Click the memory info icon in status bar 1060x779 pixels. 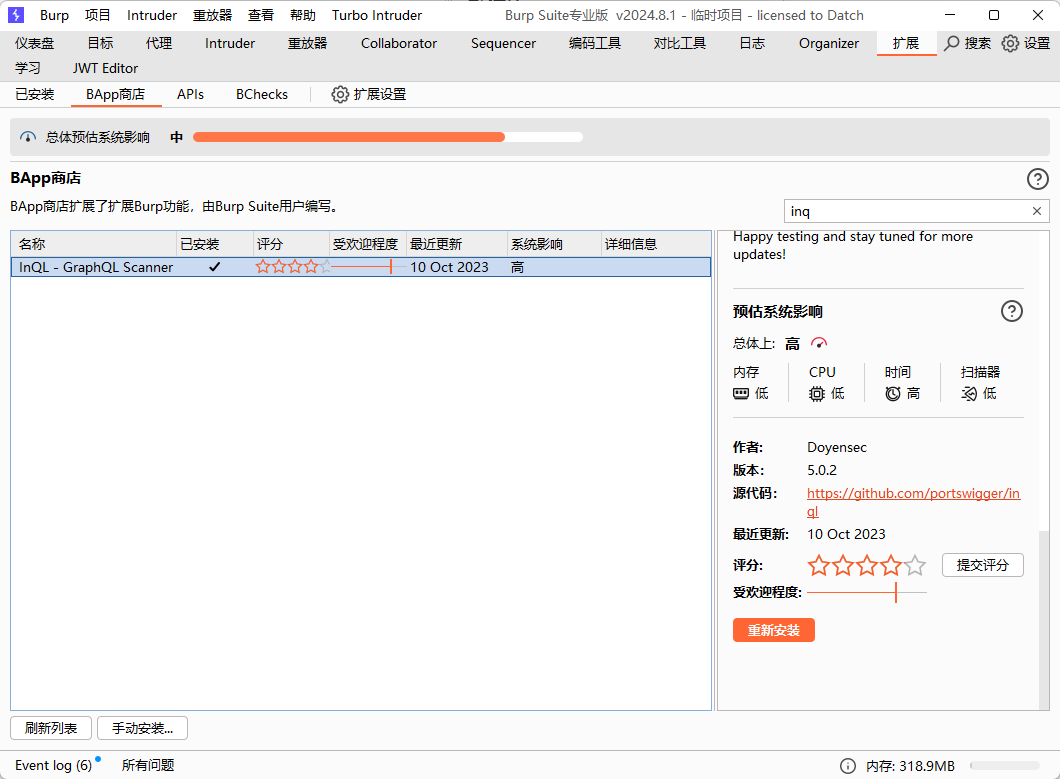click(x=848, y=765)
